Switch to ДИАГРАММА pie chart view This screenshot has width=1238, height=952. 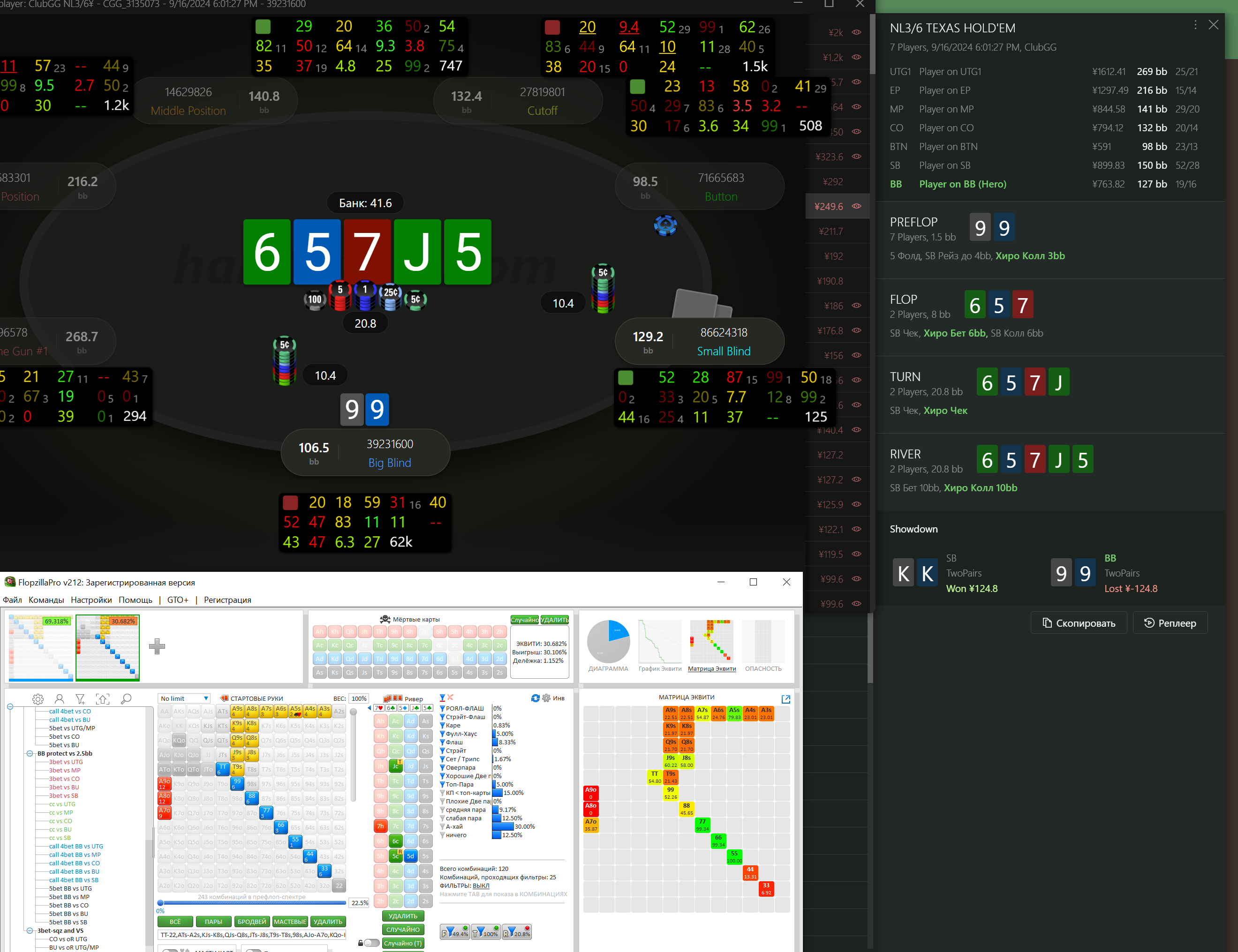[608, 646]
